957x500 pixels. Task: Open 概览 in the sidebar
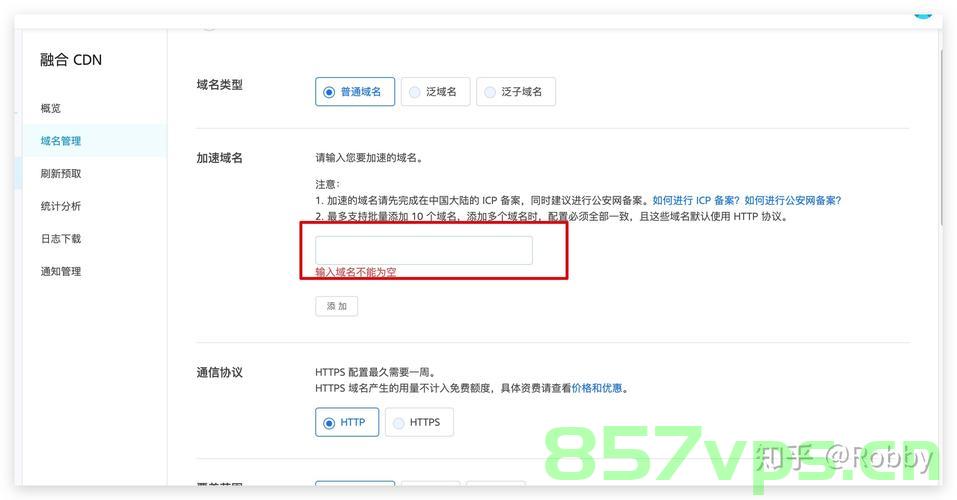(x=51, y=108)
